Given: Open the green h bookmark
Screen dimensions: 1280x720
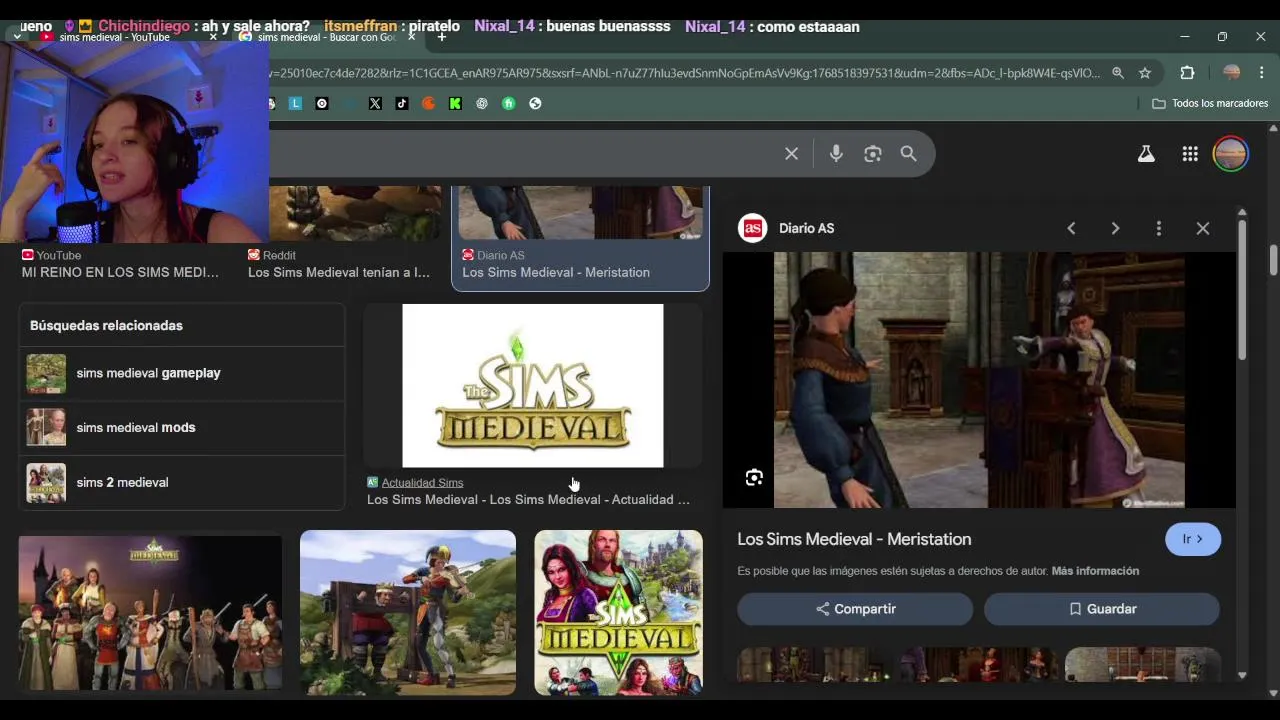Looking at the screenshot, I should [509, 103].
